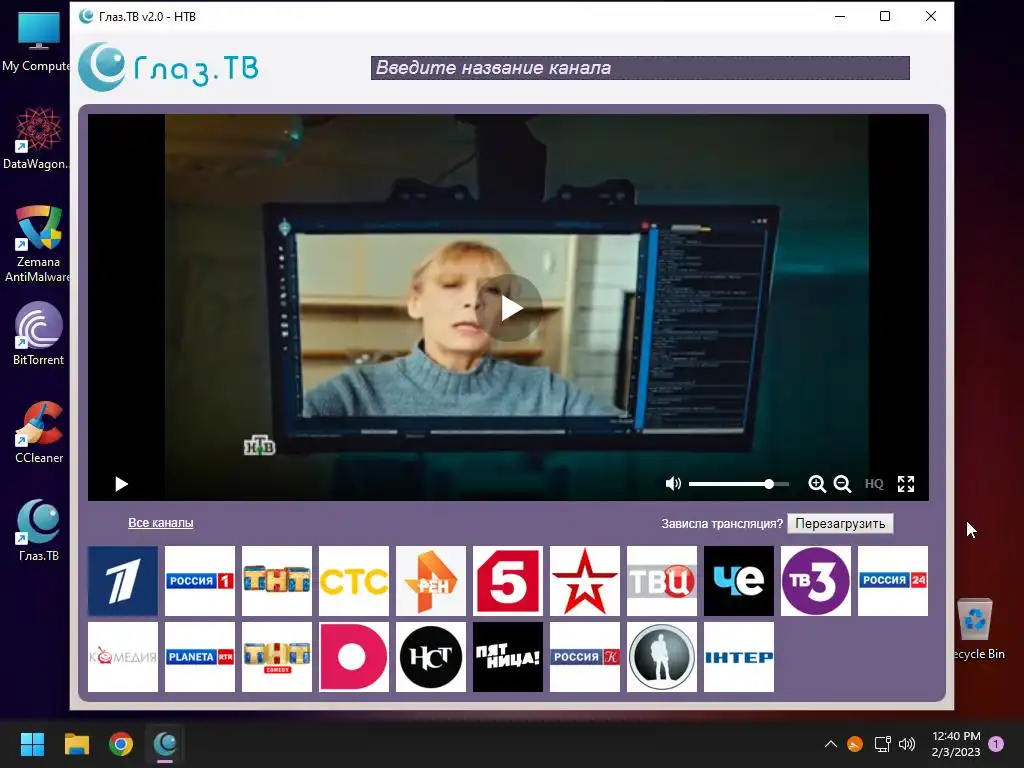This screenshot has height=768, width=1024.
Task: Select the НСТ channel tile
Action: click(x=431, y=656)
